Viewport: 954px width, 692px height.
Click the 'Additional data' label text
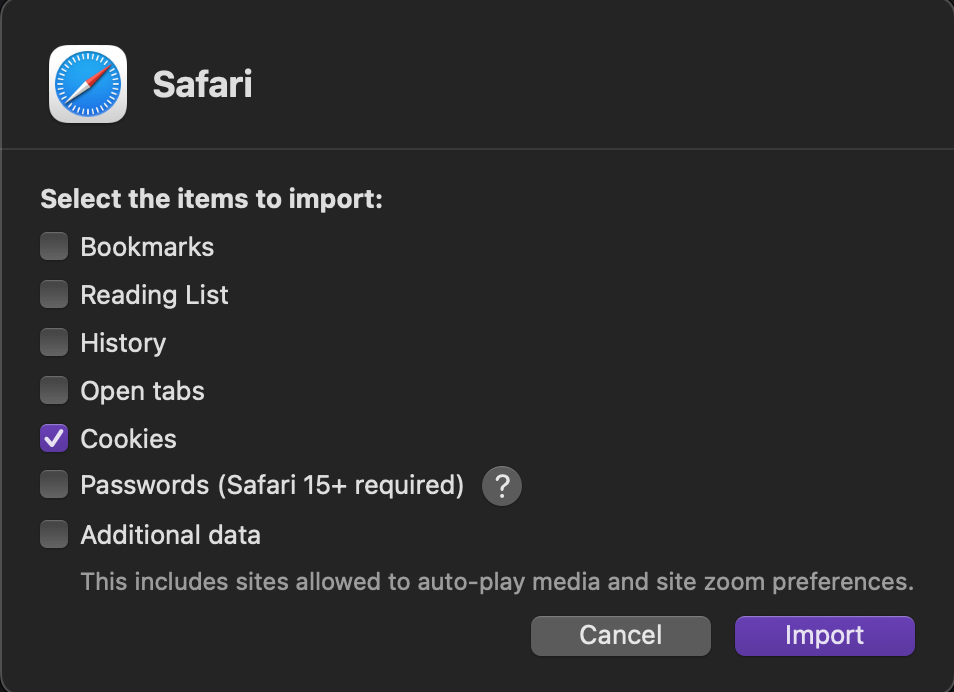tap(170, 535)
